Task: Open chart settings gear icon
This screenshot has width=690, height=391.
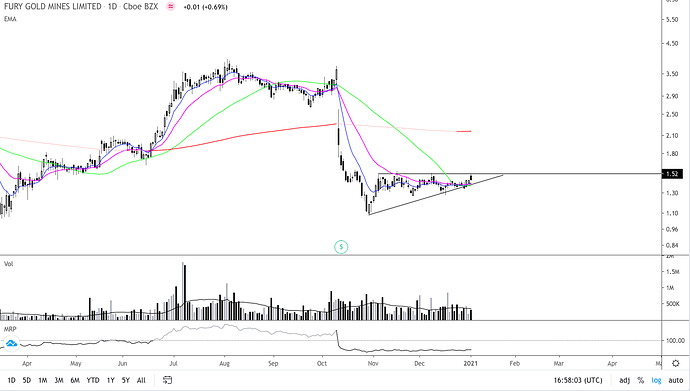Action: point(676,363)
